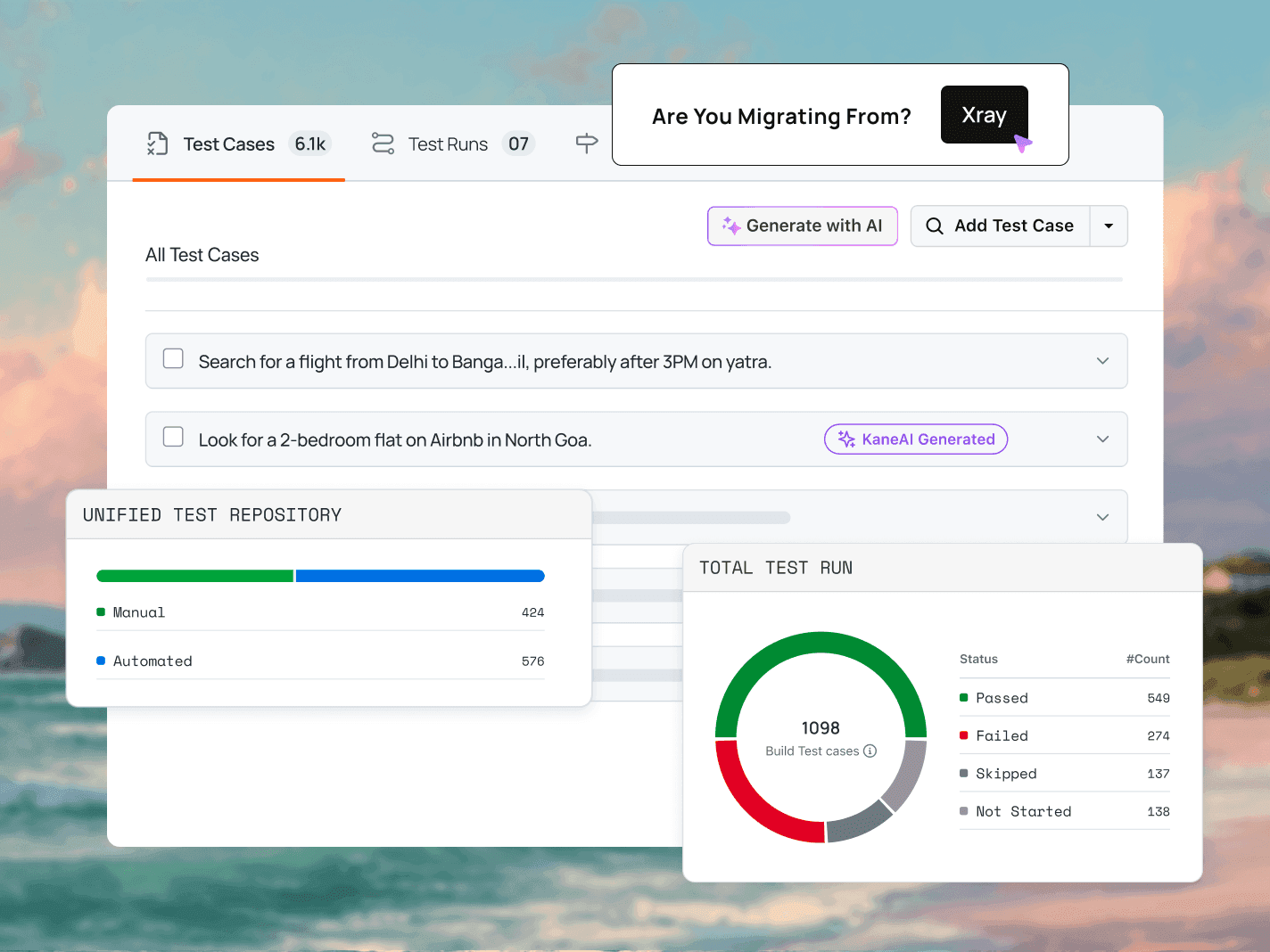Screen dimensions: 1270x952
Task: Click the Skipped count 137
Action: [1159, 774]
